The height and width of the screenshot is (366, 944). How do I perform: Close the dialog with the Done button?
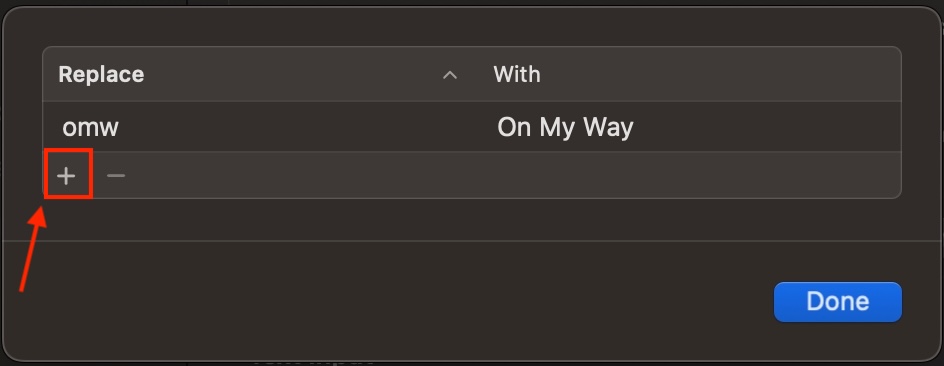837,302
